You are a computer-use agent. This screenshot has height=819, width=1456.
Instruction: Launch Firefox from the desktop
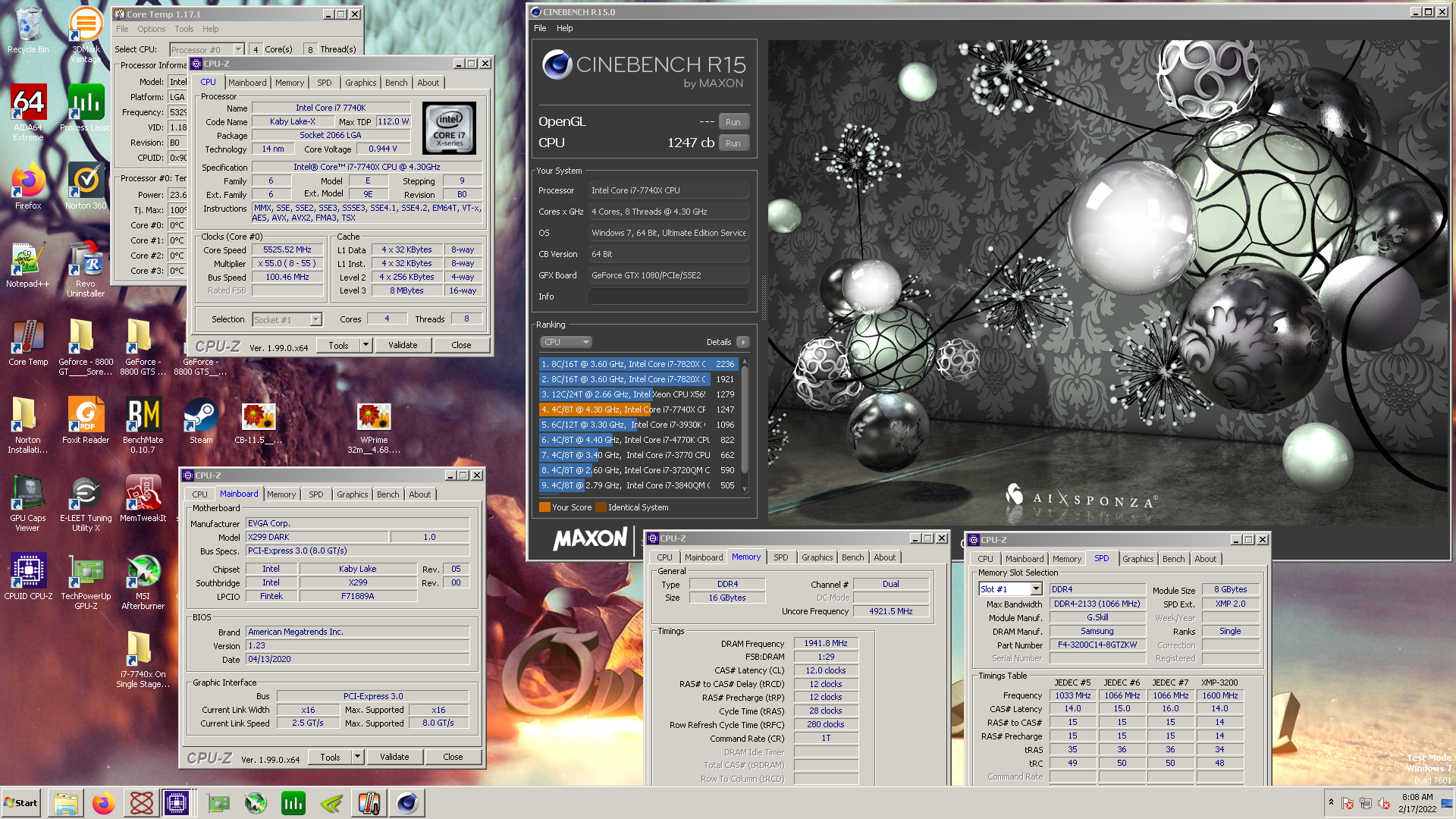tap(28, 187)
